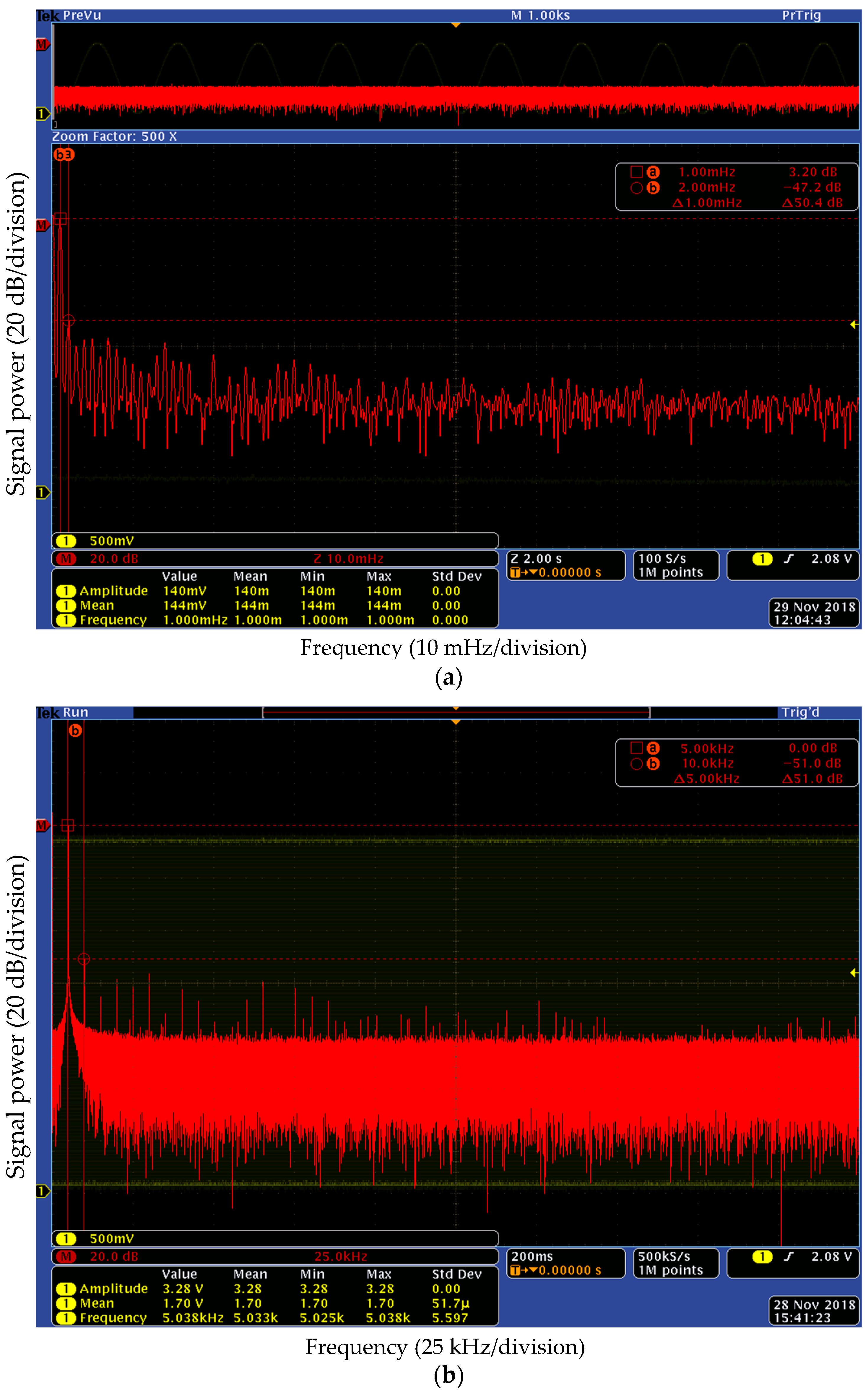Click the yellow trigger level arrow in panel (a)

tap(854, 325)
